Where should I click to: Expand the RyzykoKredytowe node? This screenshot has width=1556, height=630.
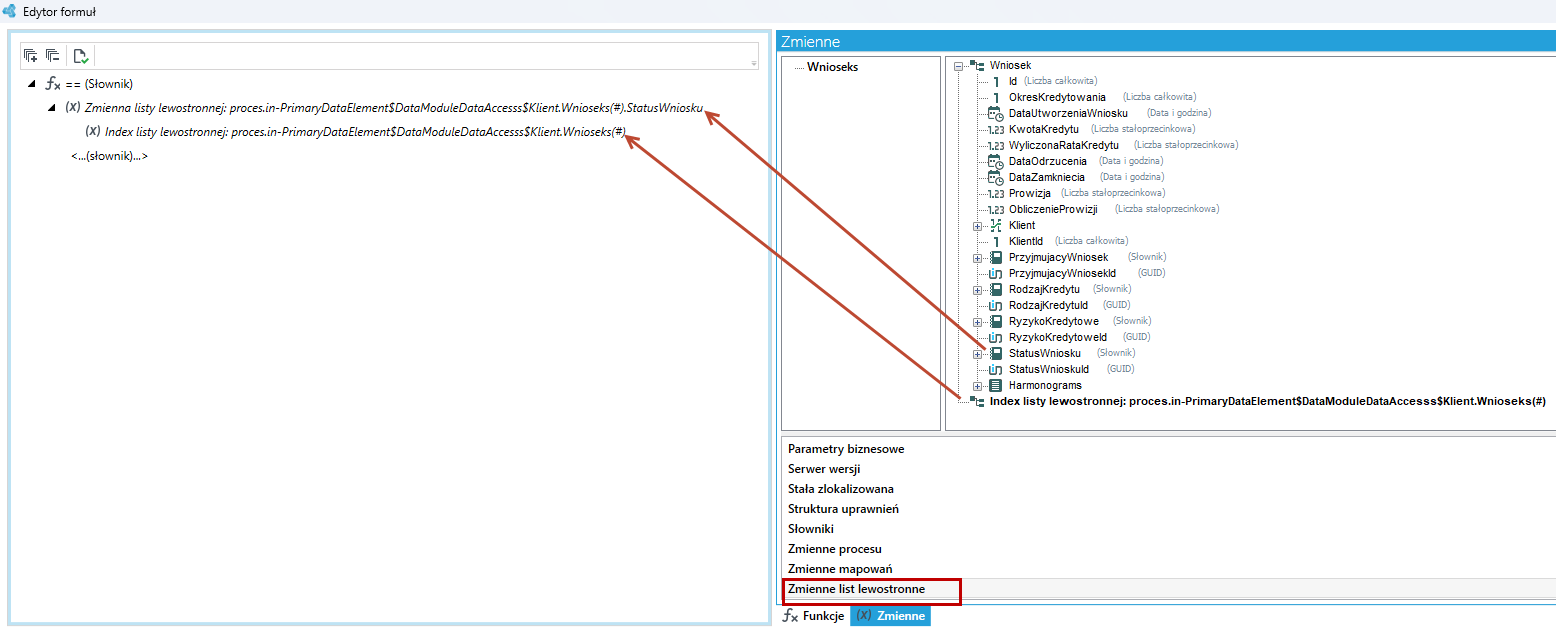978,322
